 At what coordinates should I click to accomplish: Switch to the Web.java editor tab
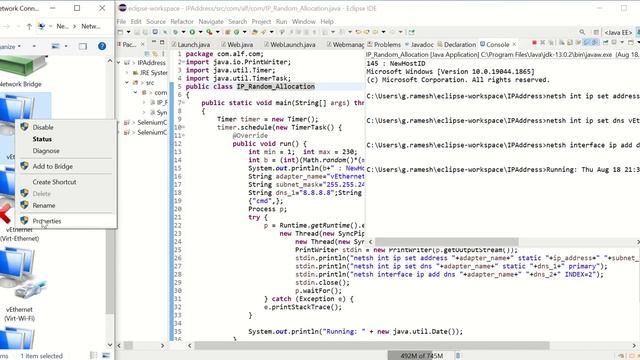(x=238, y=44)
